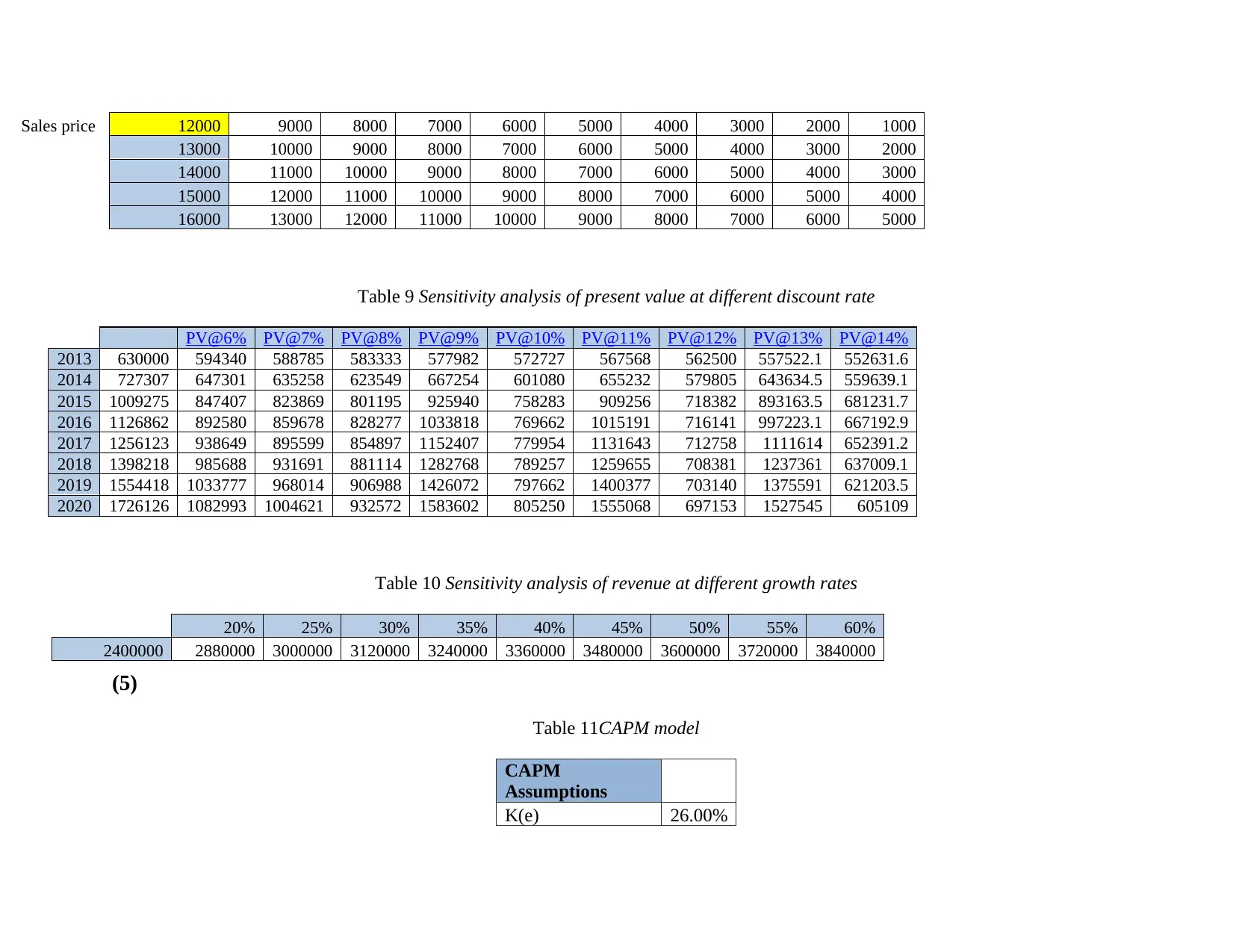
Task: Click the PV@14% header link
Action: (874, 338)
